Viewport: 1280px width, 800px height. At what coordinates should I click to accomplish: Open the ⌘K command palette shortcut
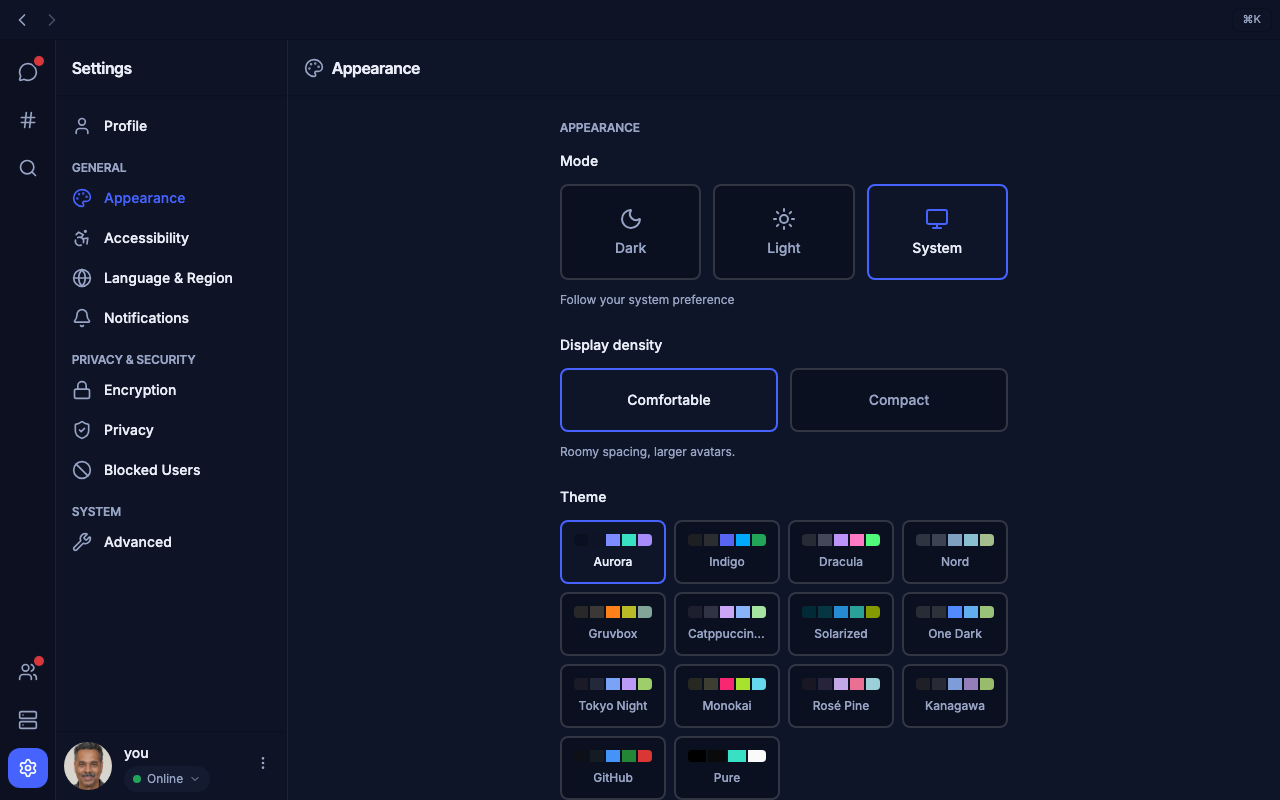pyautogui.click(x=1252, y=20)
